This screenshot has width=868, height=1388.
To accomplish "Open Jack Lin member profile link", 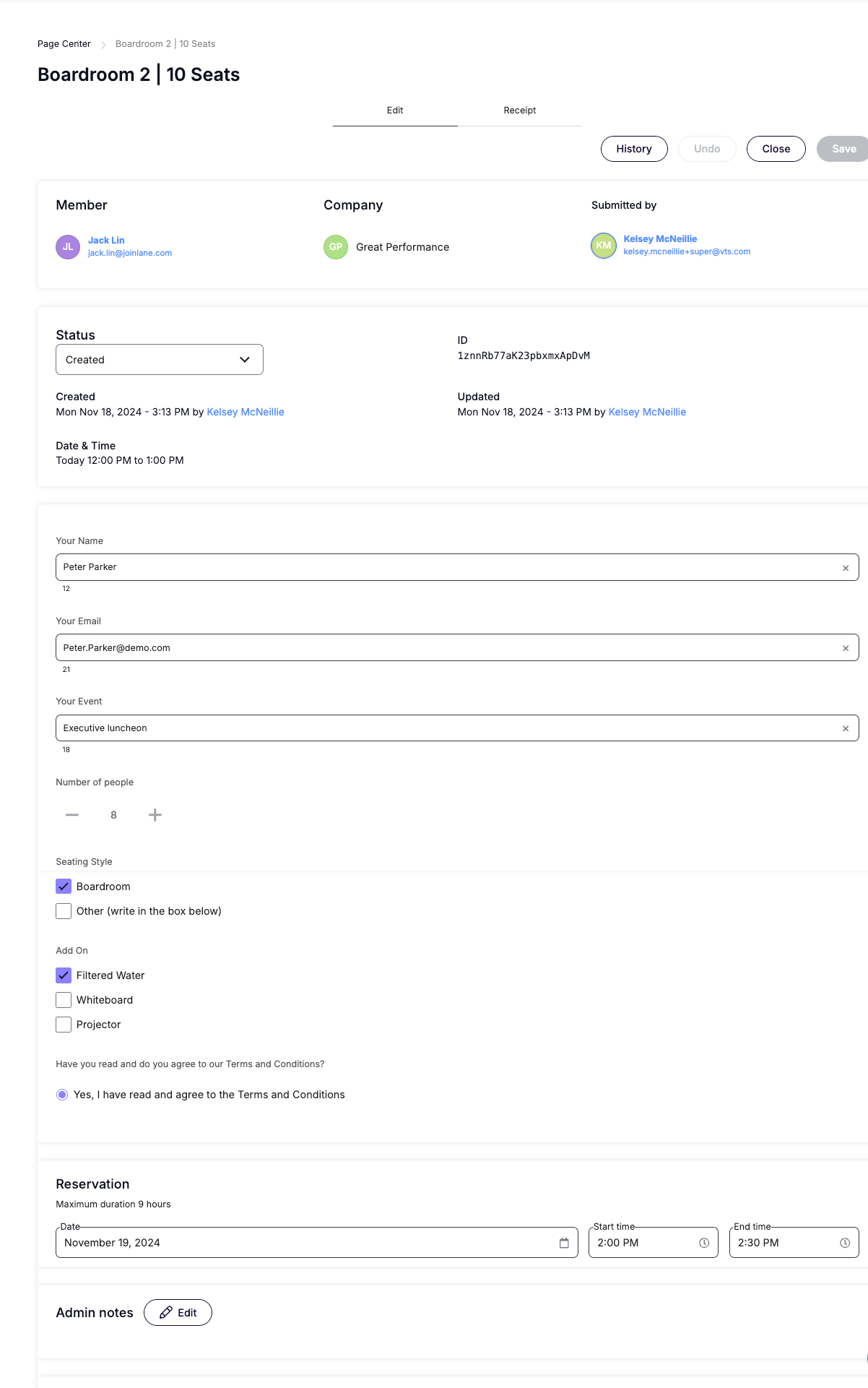I will click(106, 240).
